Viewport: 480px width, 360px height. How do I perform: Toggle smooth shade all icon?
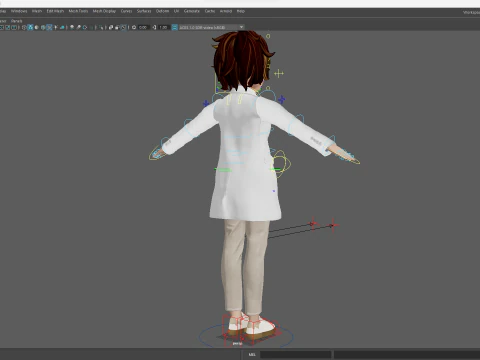(31, 27)
